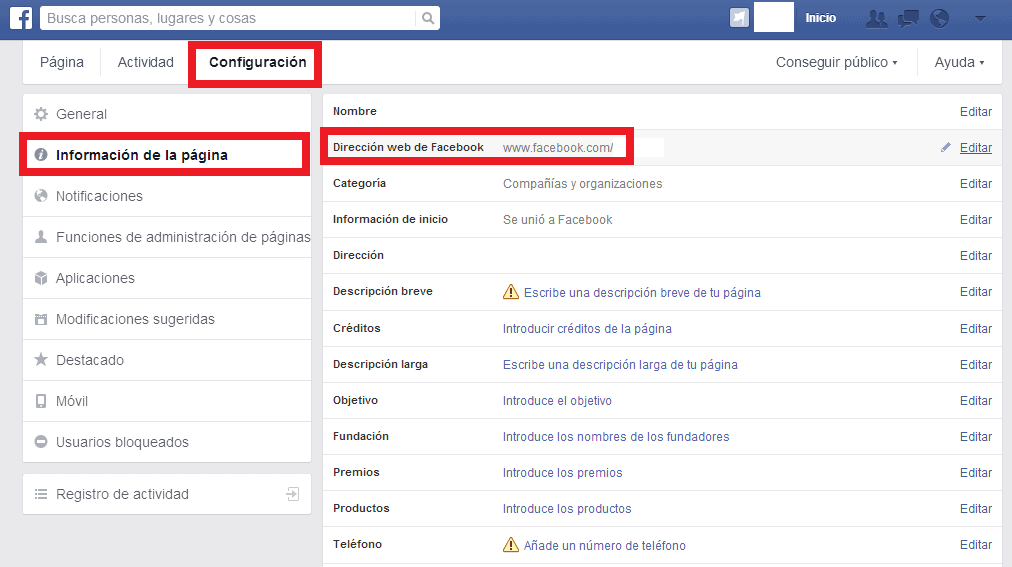Select the Configuración tab
Screen dimensions: 1012x567
click(258, 62)
